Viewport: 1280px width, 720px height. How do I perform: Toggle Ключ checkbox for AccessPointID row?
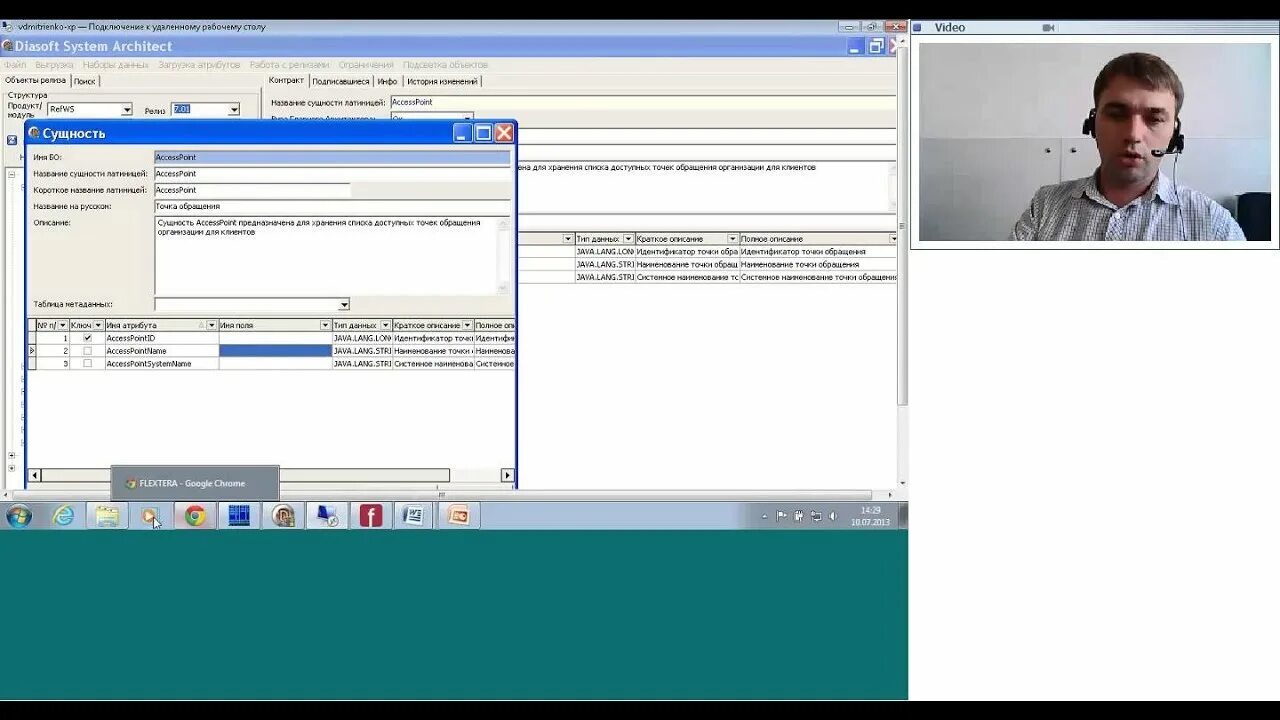[x=87, y=338]
